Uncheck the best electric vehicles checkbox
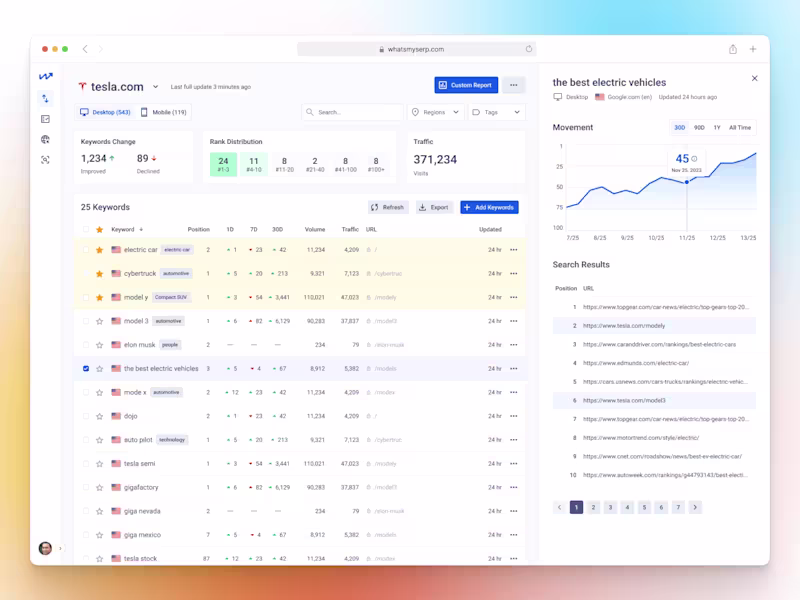 [86, 368]
